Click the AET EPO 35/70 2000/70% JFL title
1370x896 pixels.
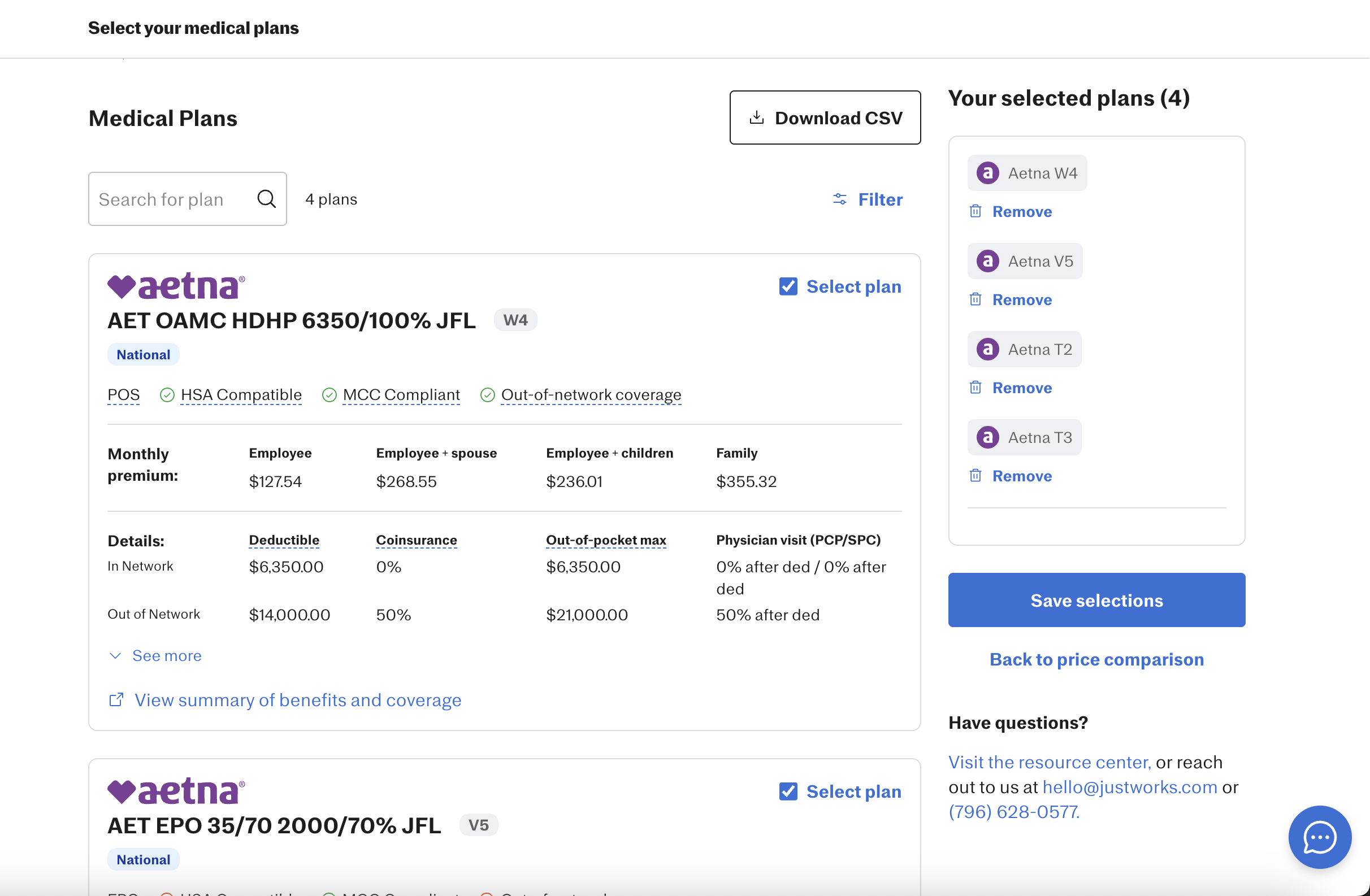[274, 825]
